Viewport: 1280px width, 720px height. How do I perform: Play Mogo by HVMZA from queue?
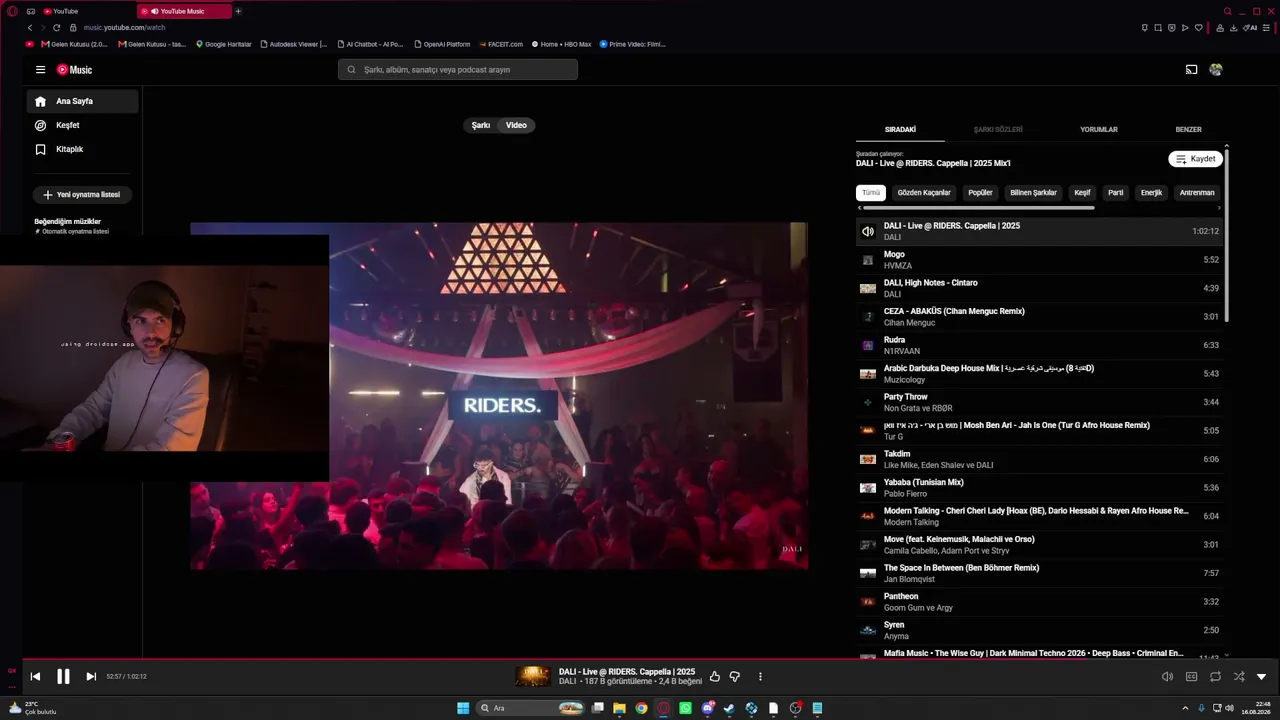[x=1040, y=260]
